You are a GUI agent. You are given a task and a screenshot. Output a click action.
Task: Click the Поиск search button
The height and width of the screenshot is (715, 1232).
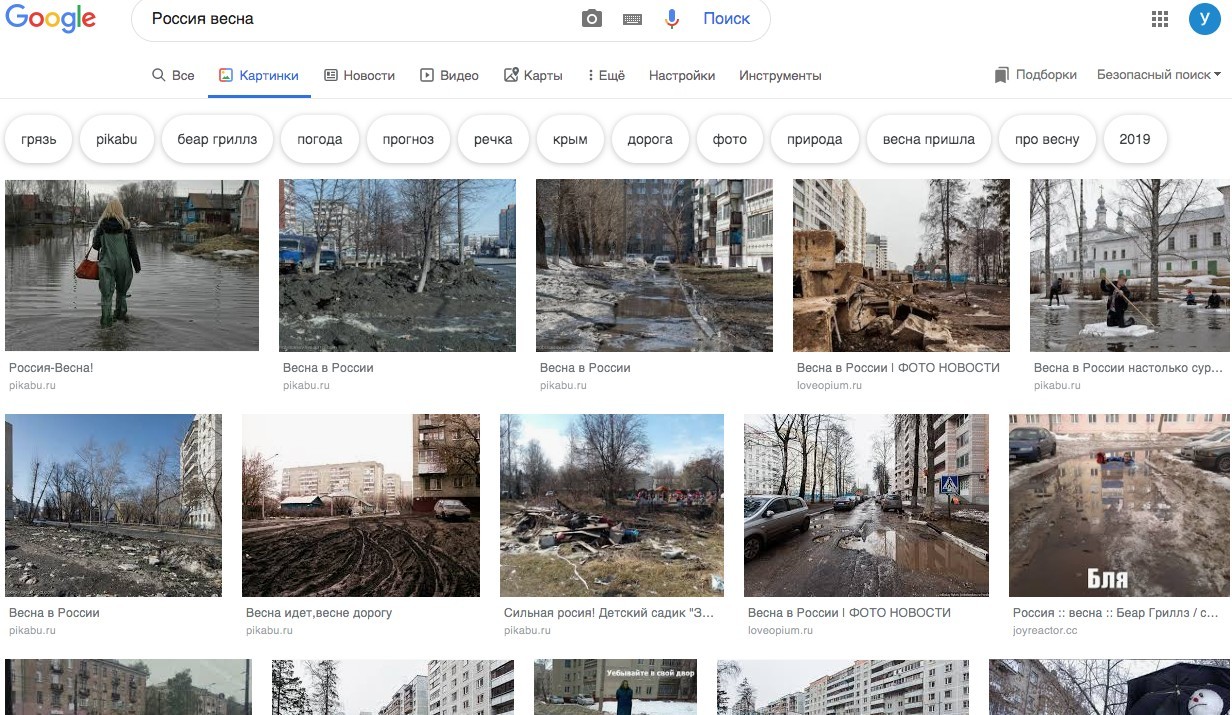pos(726,19)
